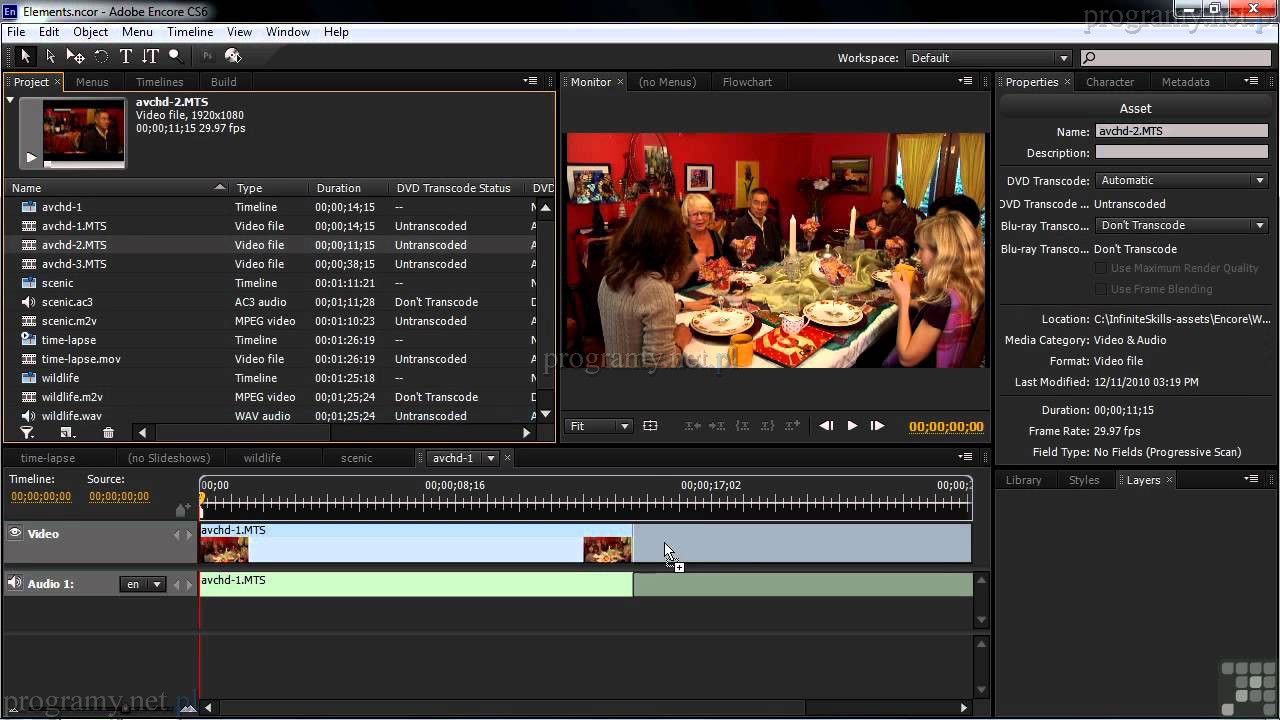Click the timeline zoom slider handle
This screenshot has height=720, width=1280.
tap(188, 708)
